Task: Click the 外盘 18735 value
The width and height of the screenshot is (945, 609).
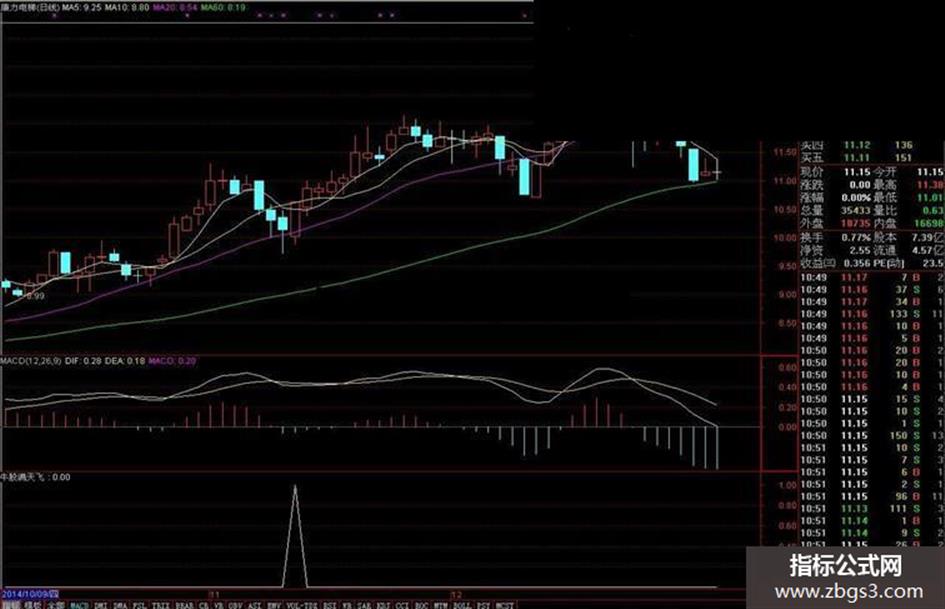Action: pyautogui.click(x=856, y=223)
